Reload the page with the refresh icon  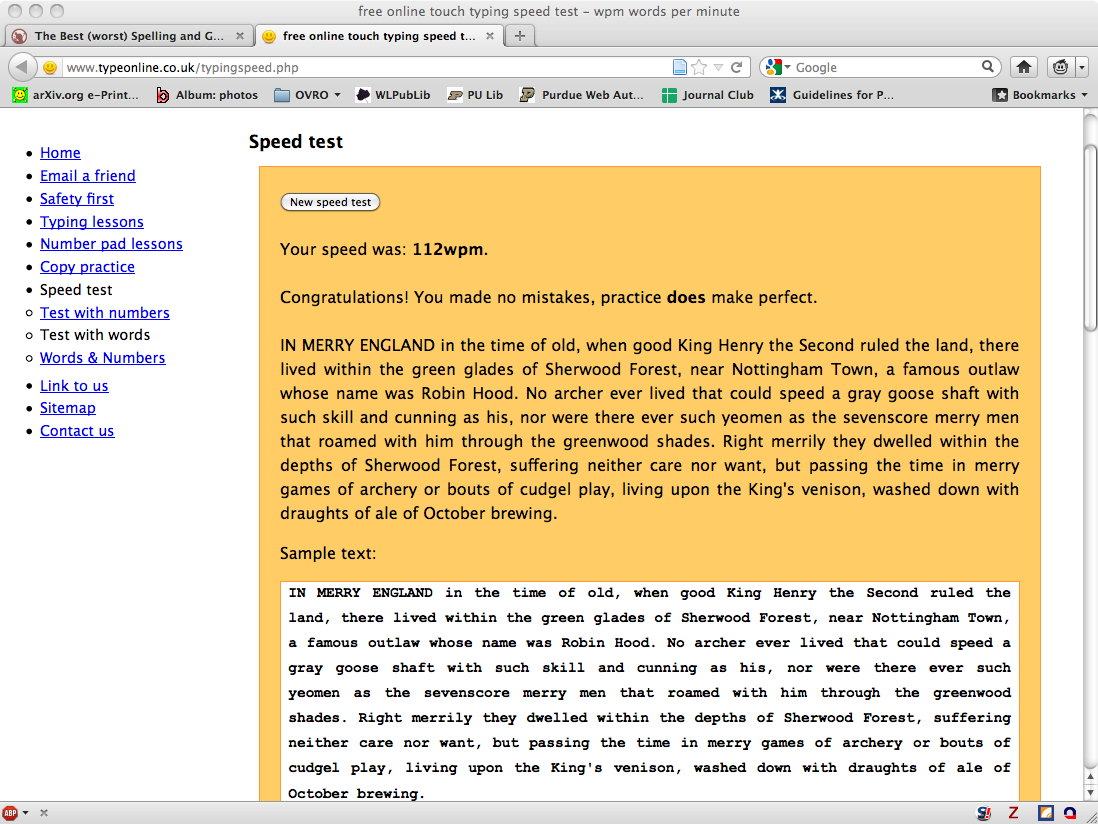(x=737, y=68)
